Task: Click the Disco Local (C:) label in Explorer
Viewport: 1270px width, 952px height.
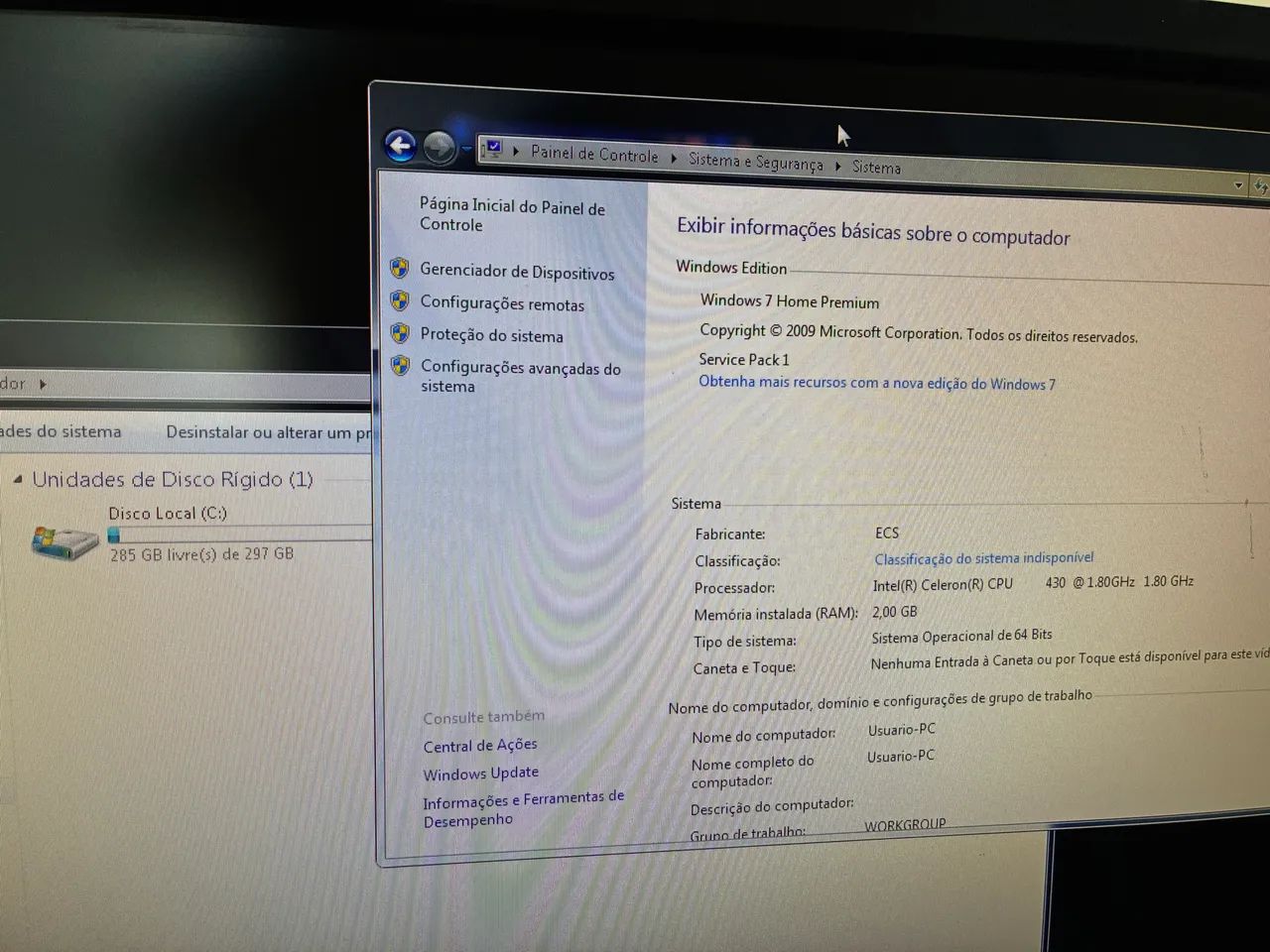Action: 168,513
